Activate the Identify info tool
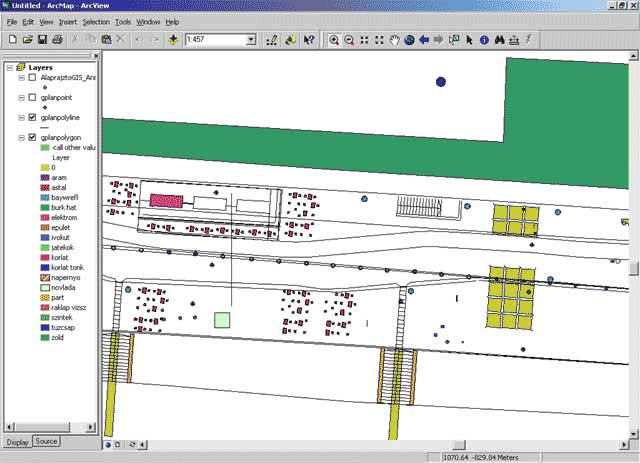Image resolution: width=640 pixels, height=463 pixels. 484,40
